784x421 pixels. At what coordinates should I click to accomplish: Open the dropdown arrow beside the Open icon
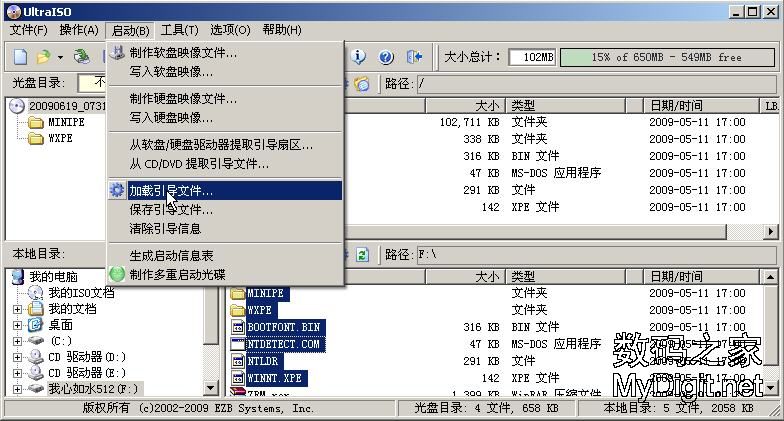(60, 58)
